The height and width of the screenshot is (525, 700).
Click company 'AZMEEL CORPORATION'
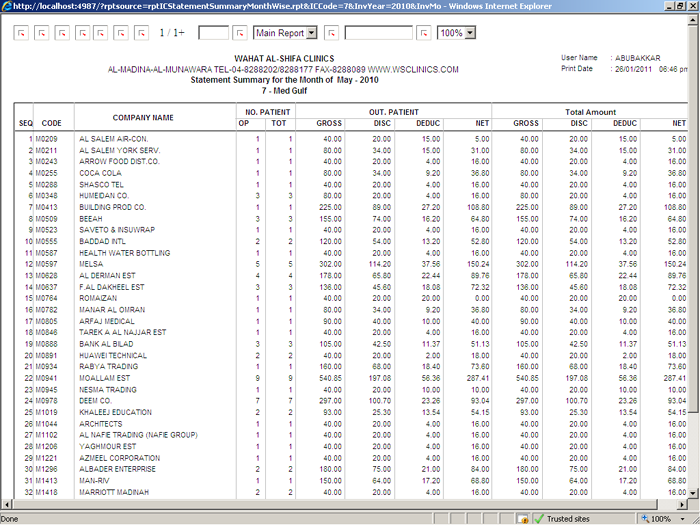[x=120, y=458]
